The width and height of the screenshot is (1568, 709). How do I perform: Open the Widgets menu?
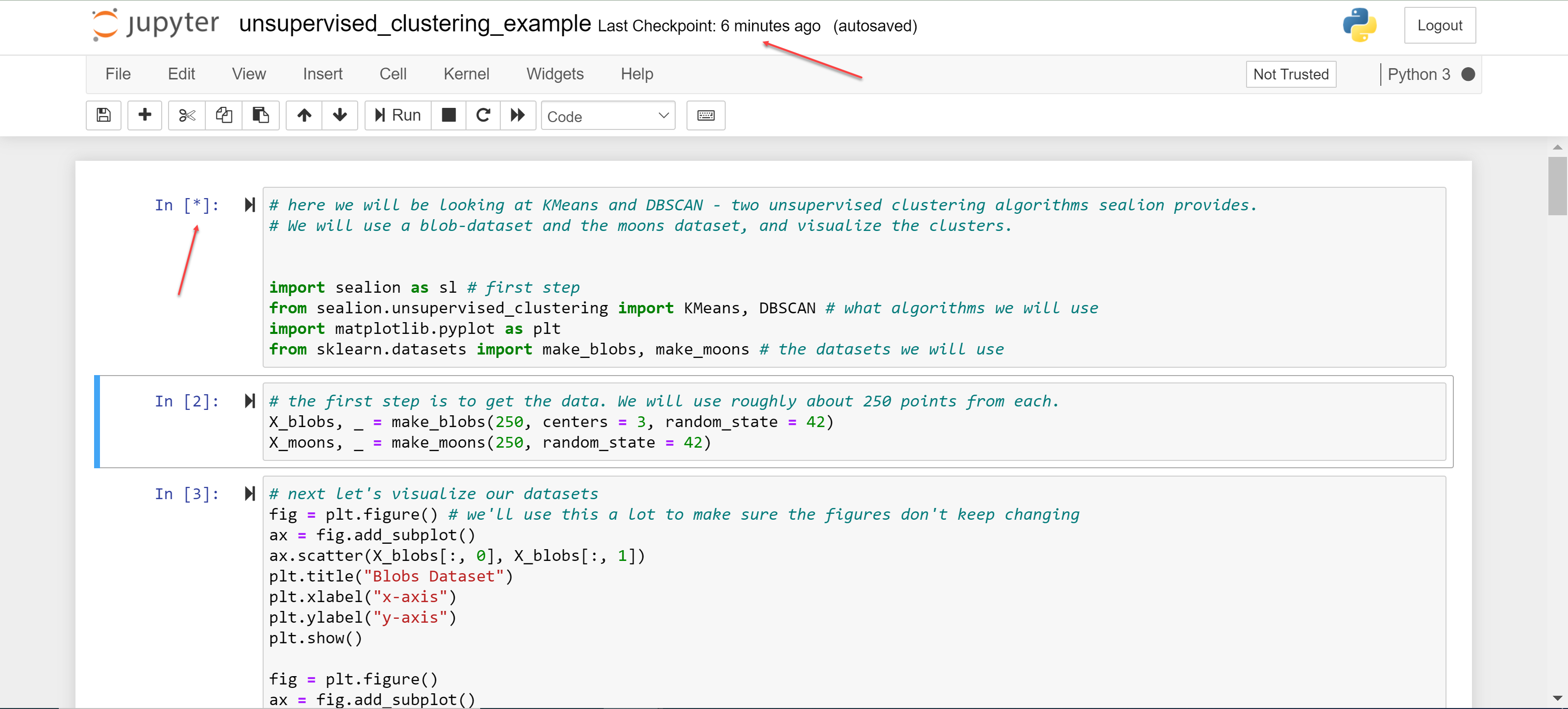click(555, 74)
